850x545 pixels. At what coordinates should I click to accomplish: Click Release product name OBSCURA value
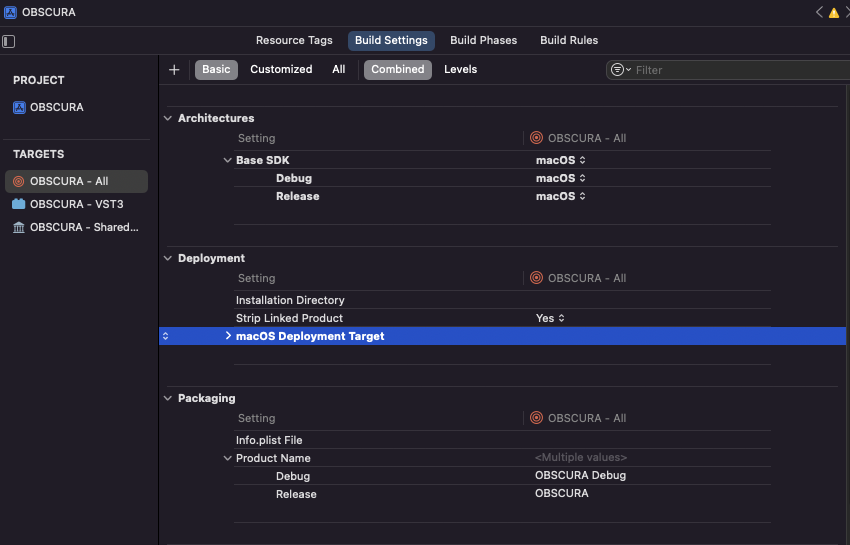pos(561,493)
